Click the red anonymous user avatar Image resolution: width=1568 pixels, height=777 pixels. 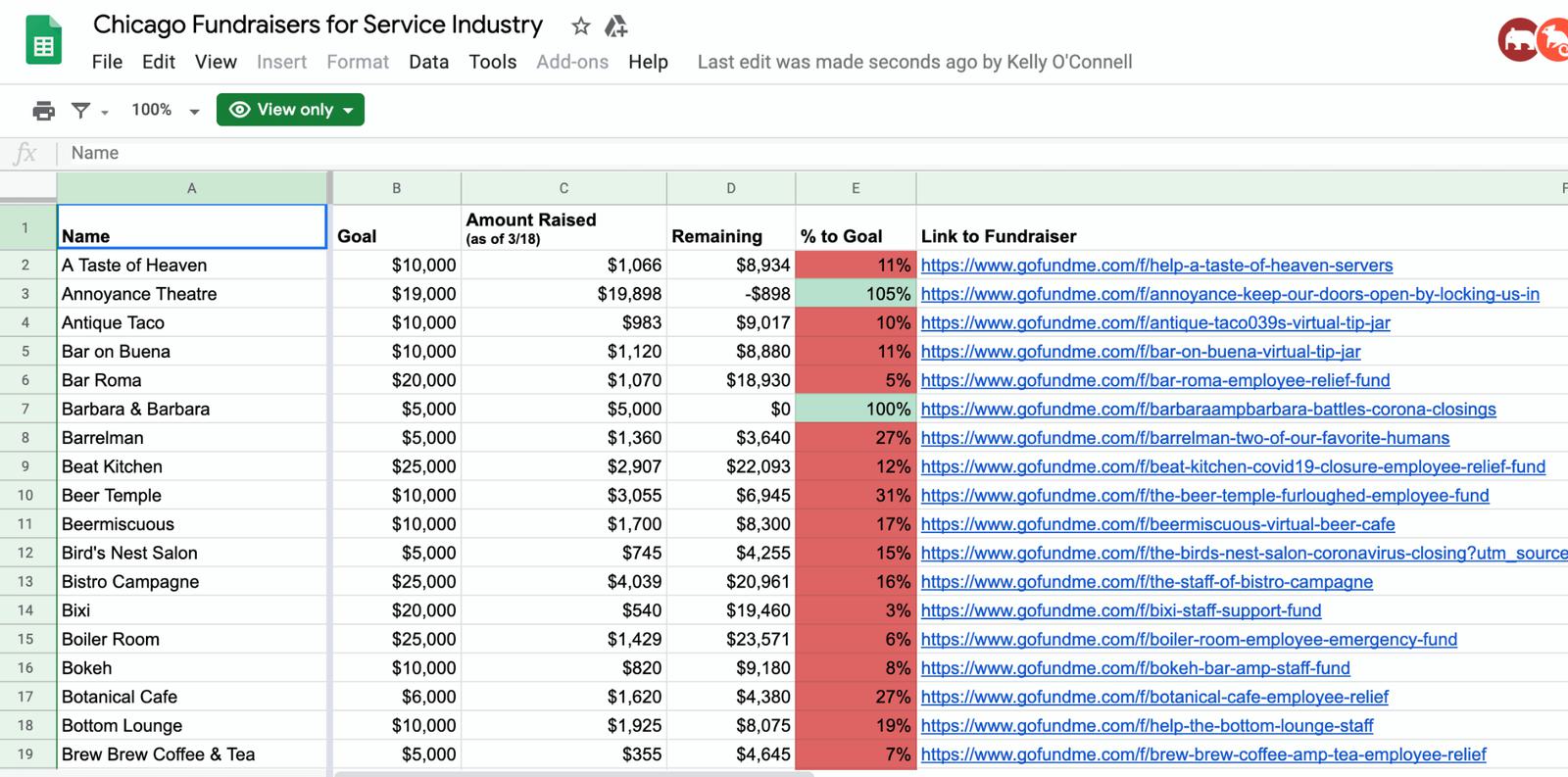pos(1517,41)
